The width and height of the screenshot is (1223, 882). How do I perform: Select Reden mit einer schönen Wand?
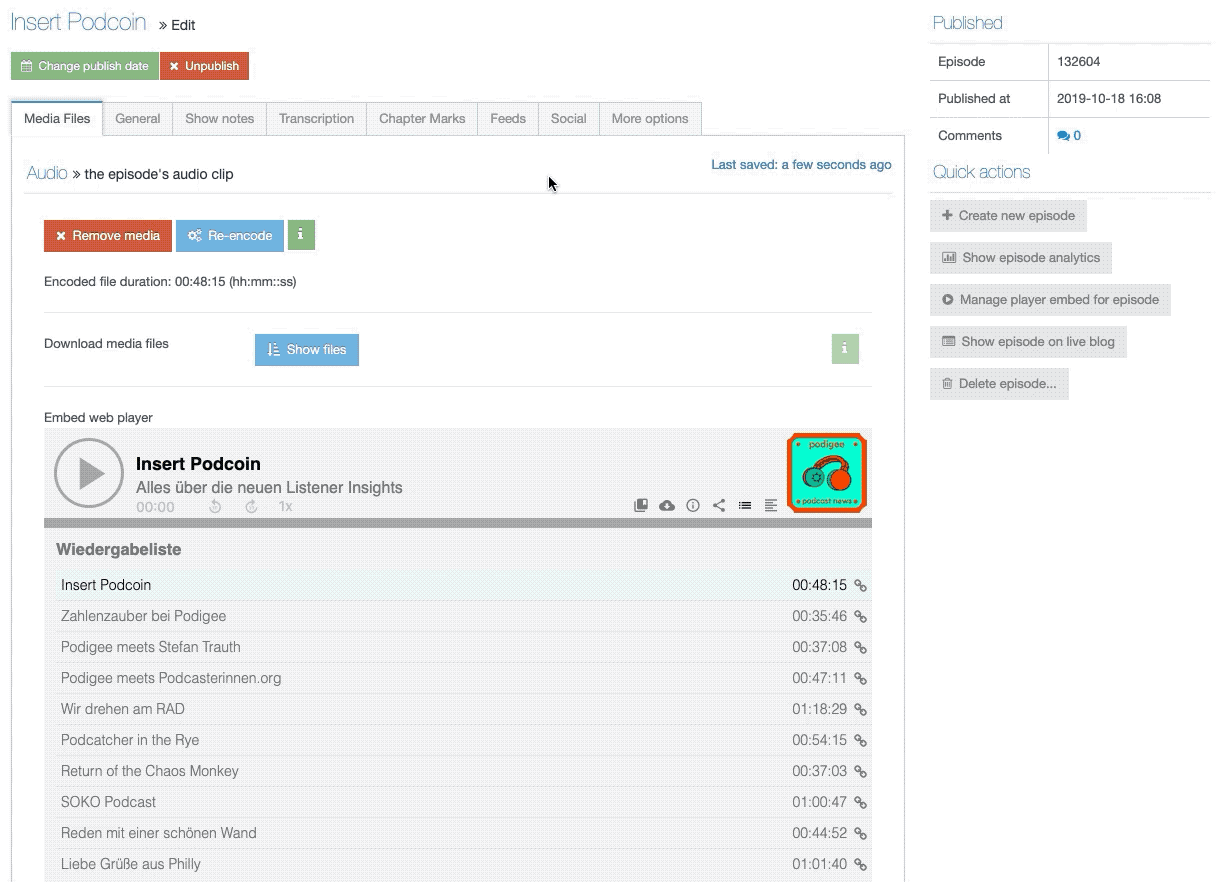458,833
